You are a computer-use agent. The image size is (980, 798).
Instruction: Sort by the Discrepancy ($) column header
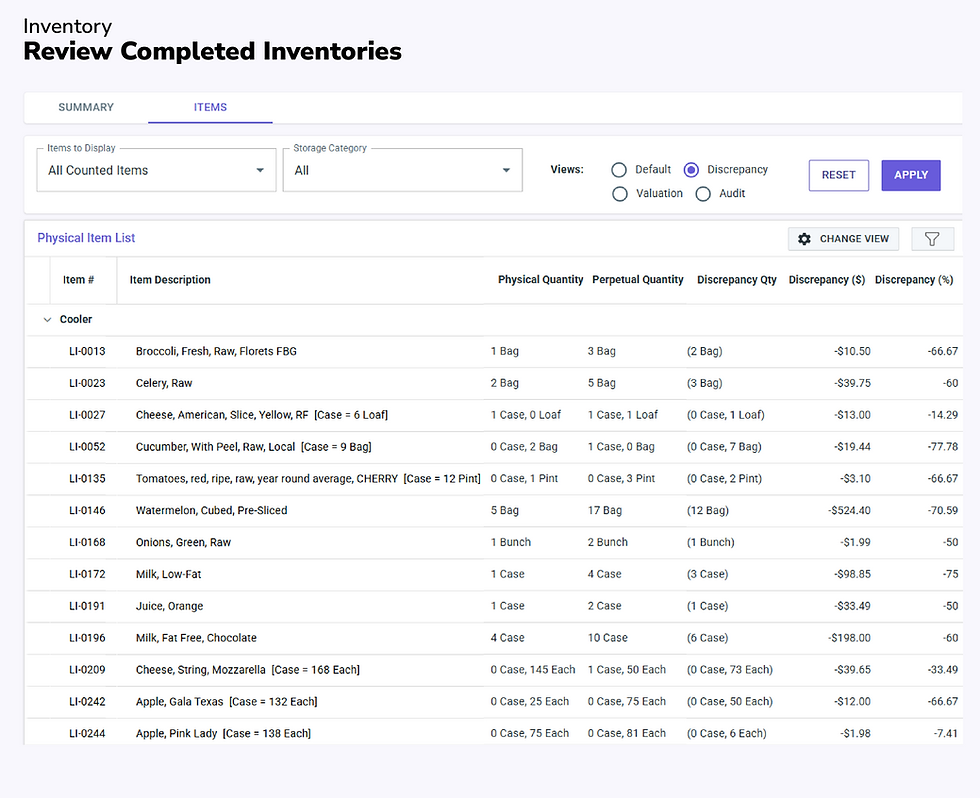point(827,279)
